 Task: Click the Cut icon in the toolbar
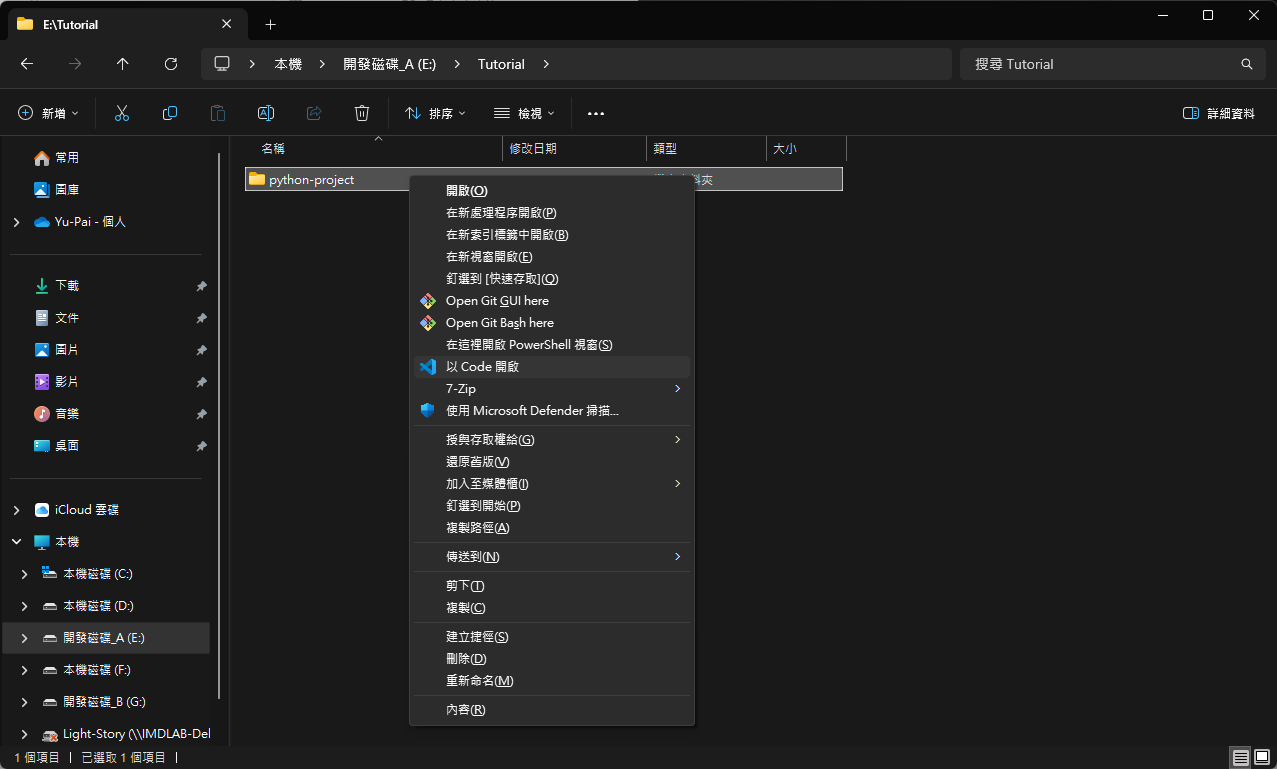coord(121,113)
